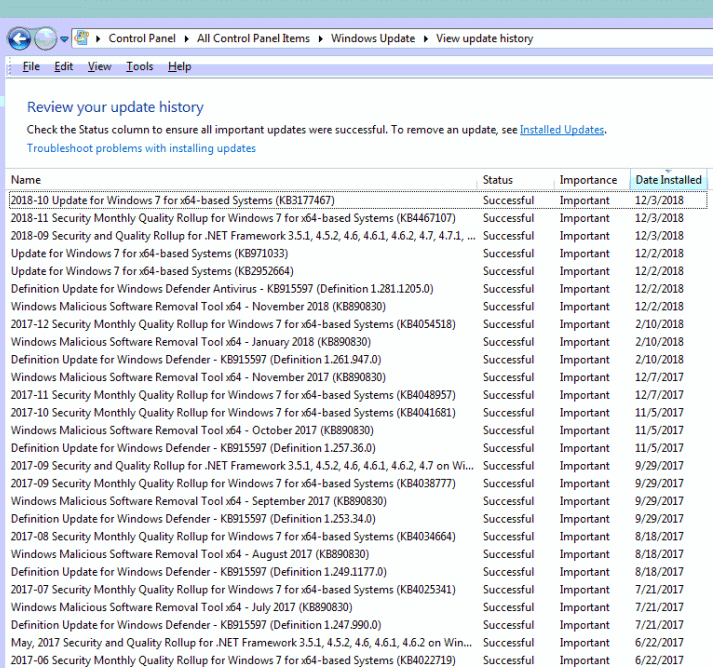Sort by the Name column header

coord(243,180)
